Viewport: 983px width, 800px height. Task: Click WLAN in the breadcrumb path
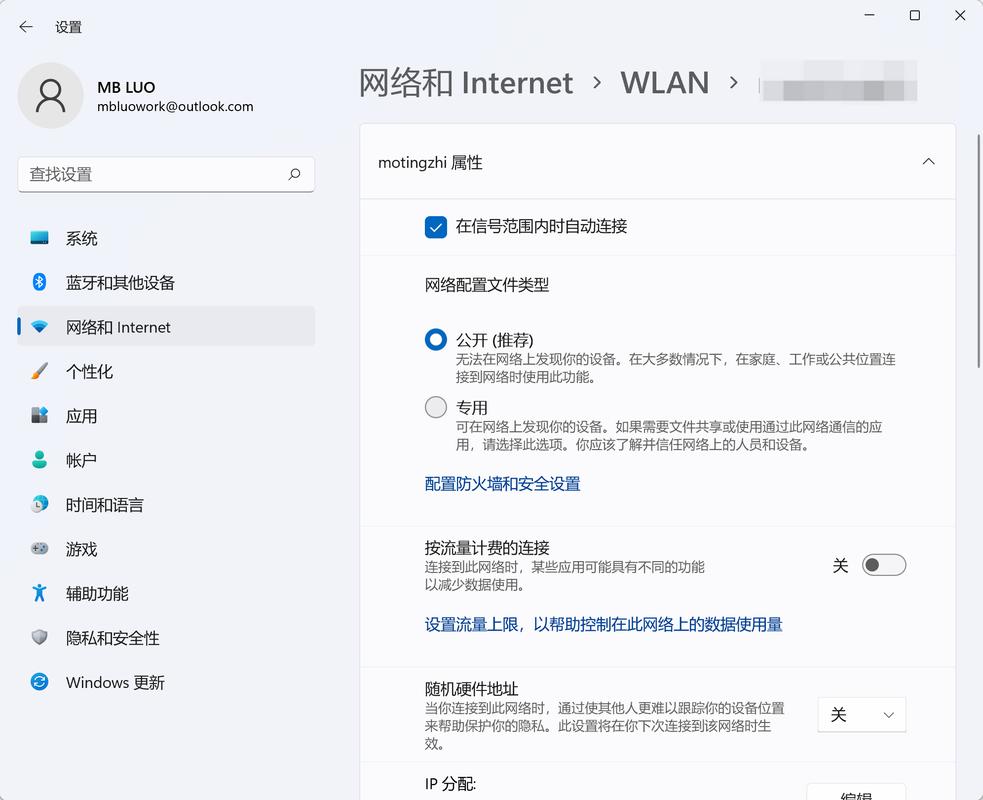click(664, 82)
